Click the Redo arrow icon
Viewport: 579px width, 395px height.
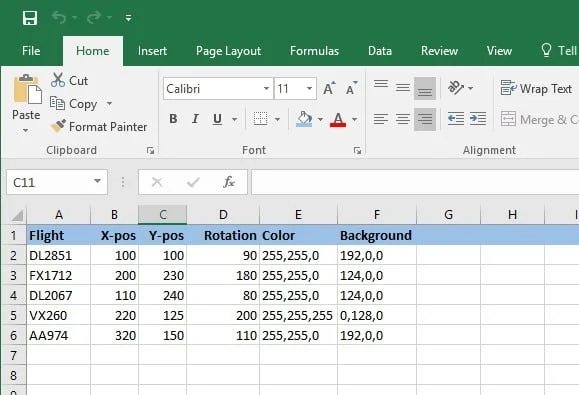click(93, 17)
